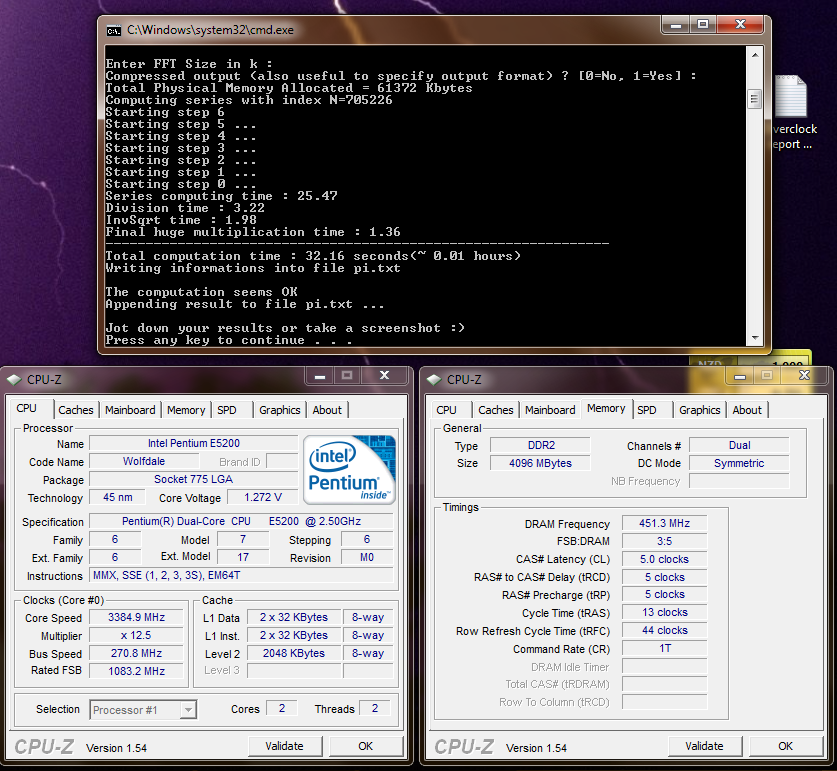Click OK button in left CPU-Z window
The image size is (837, 771).
click(x=366, y=746)
